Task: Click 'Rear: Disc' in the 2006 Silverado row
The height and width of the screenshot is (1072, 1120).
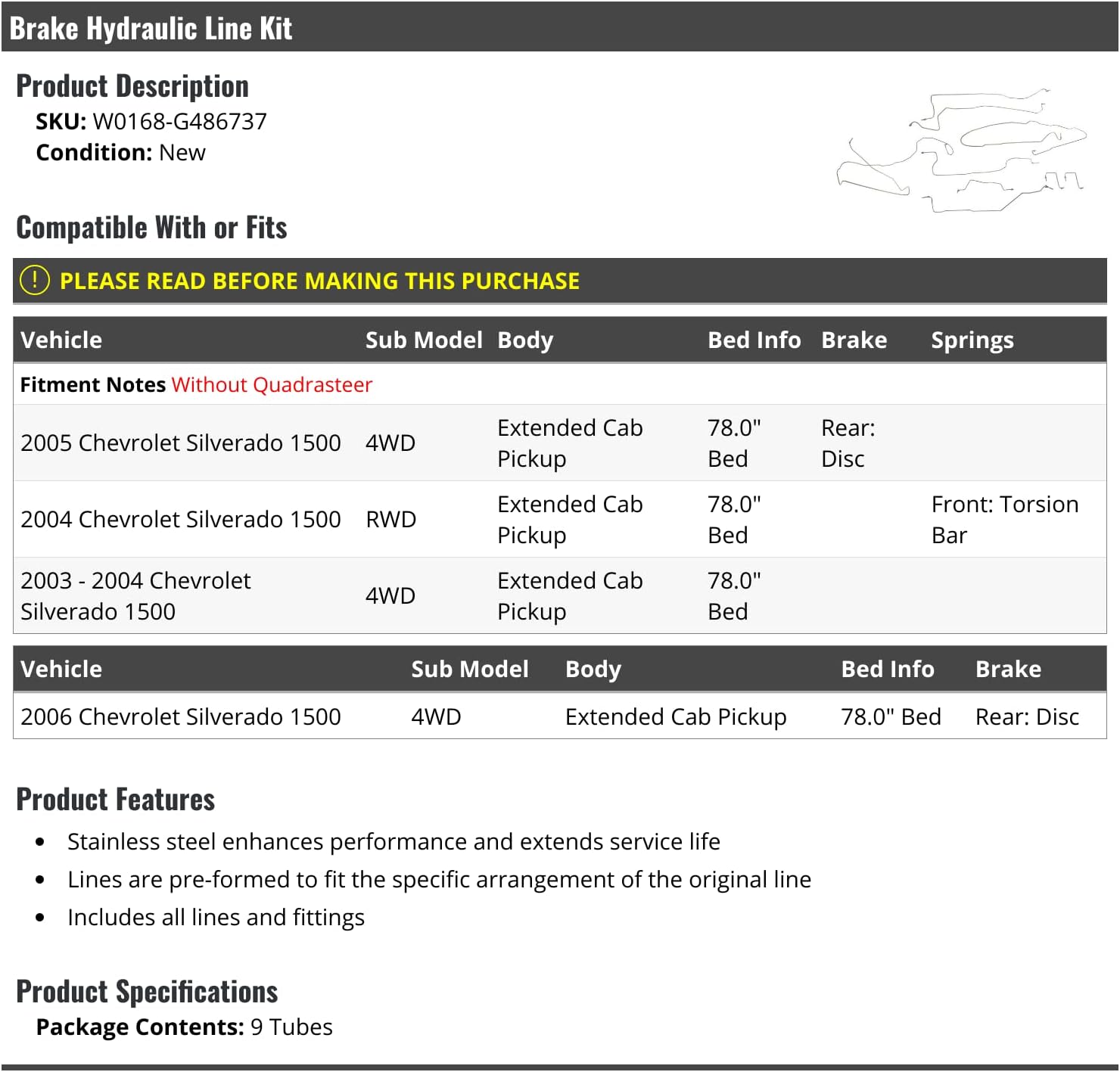Action: tap(1027, 717)
